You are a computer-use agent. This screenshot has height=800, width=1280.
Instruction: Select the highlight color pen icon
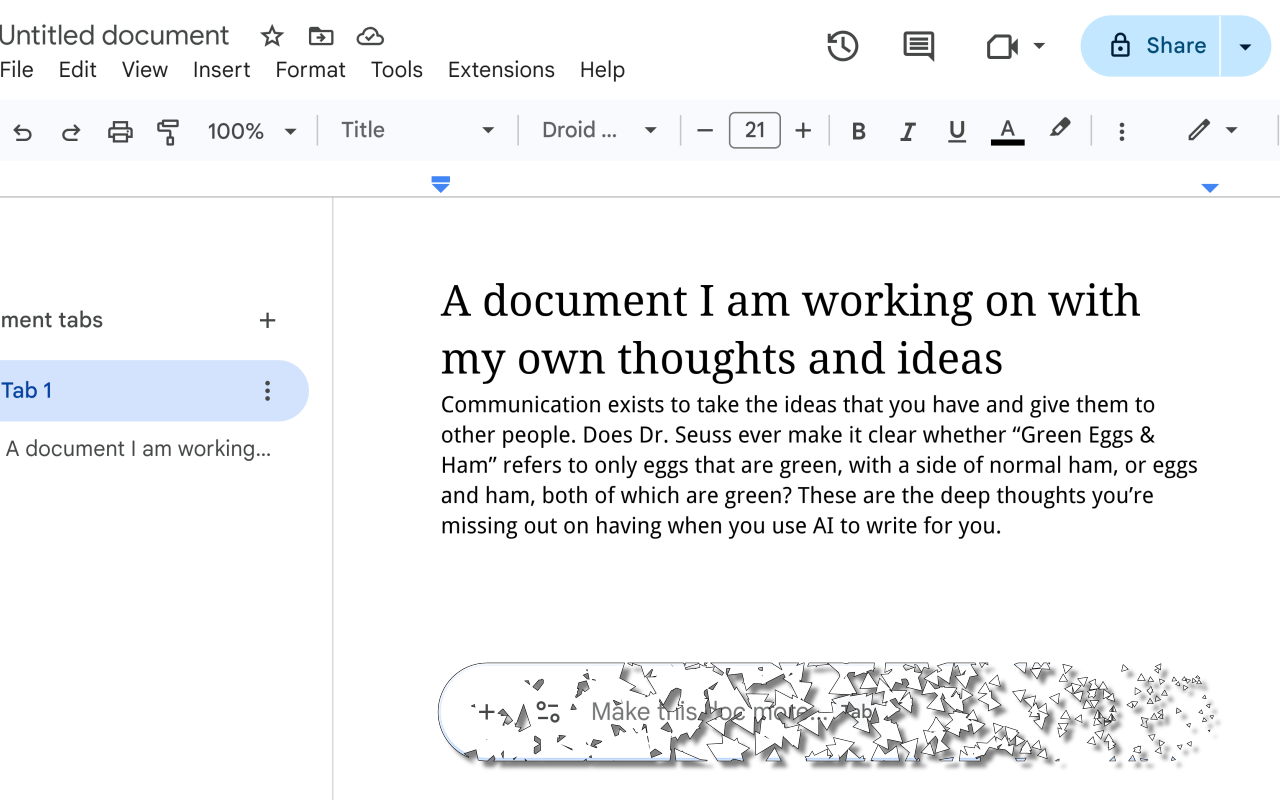click(1059, 130)
